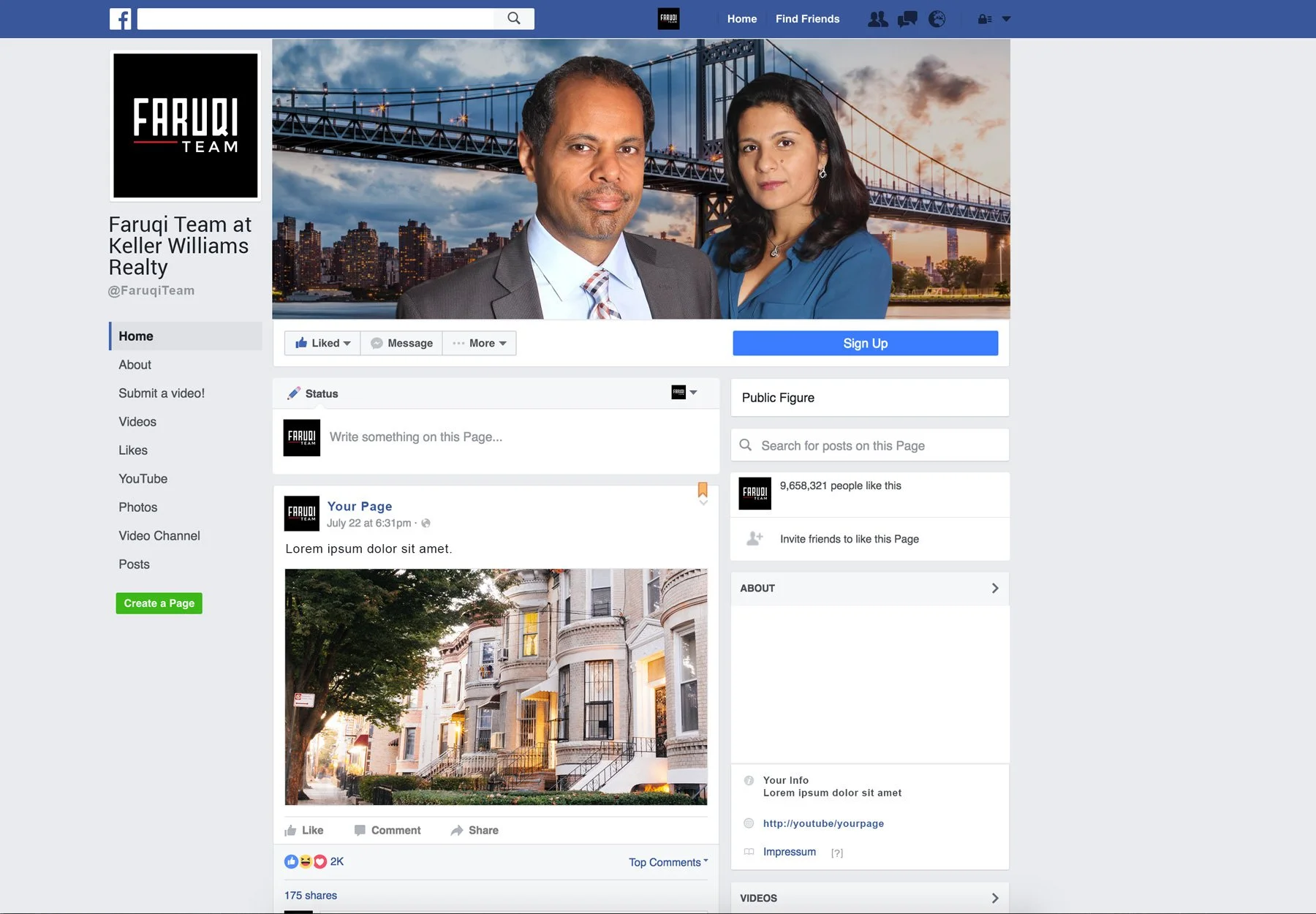Expand the ABOUT section chevron
Image resolution: width=1316 pixels, height=914 pixels.
pos(994,588)
